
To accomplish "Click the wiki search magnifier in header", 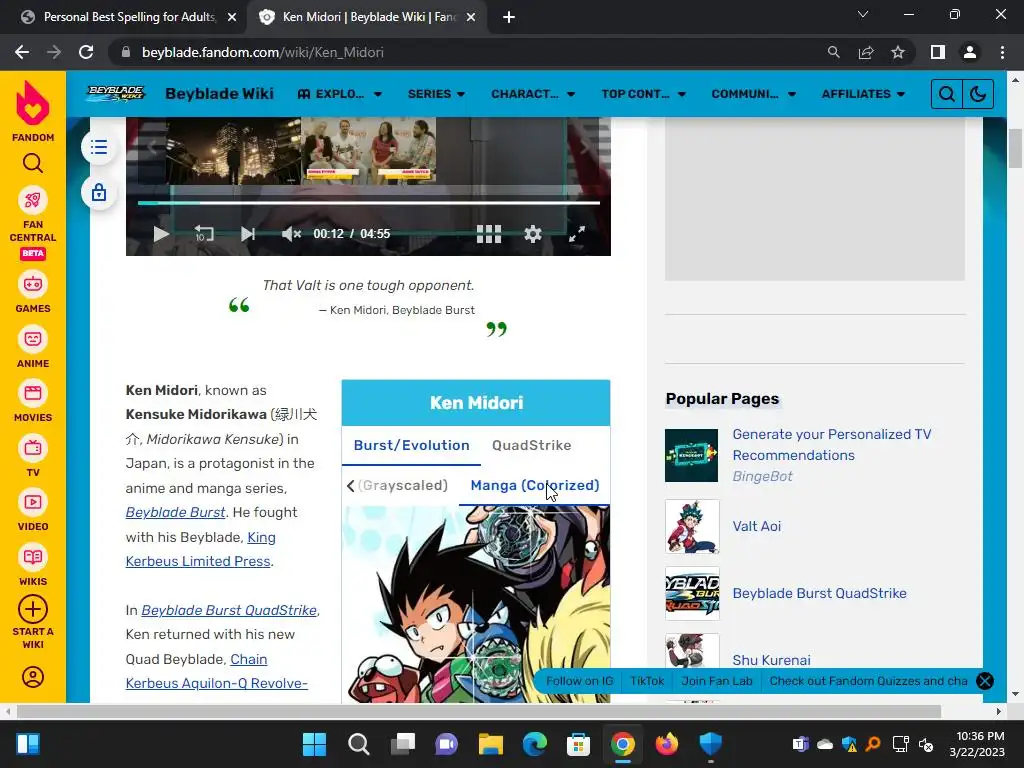I will [x=946, y=94].
